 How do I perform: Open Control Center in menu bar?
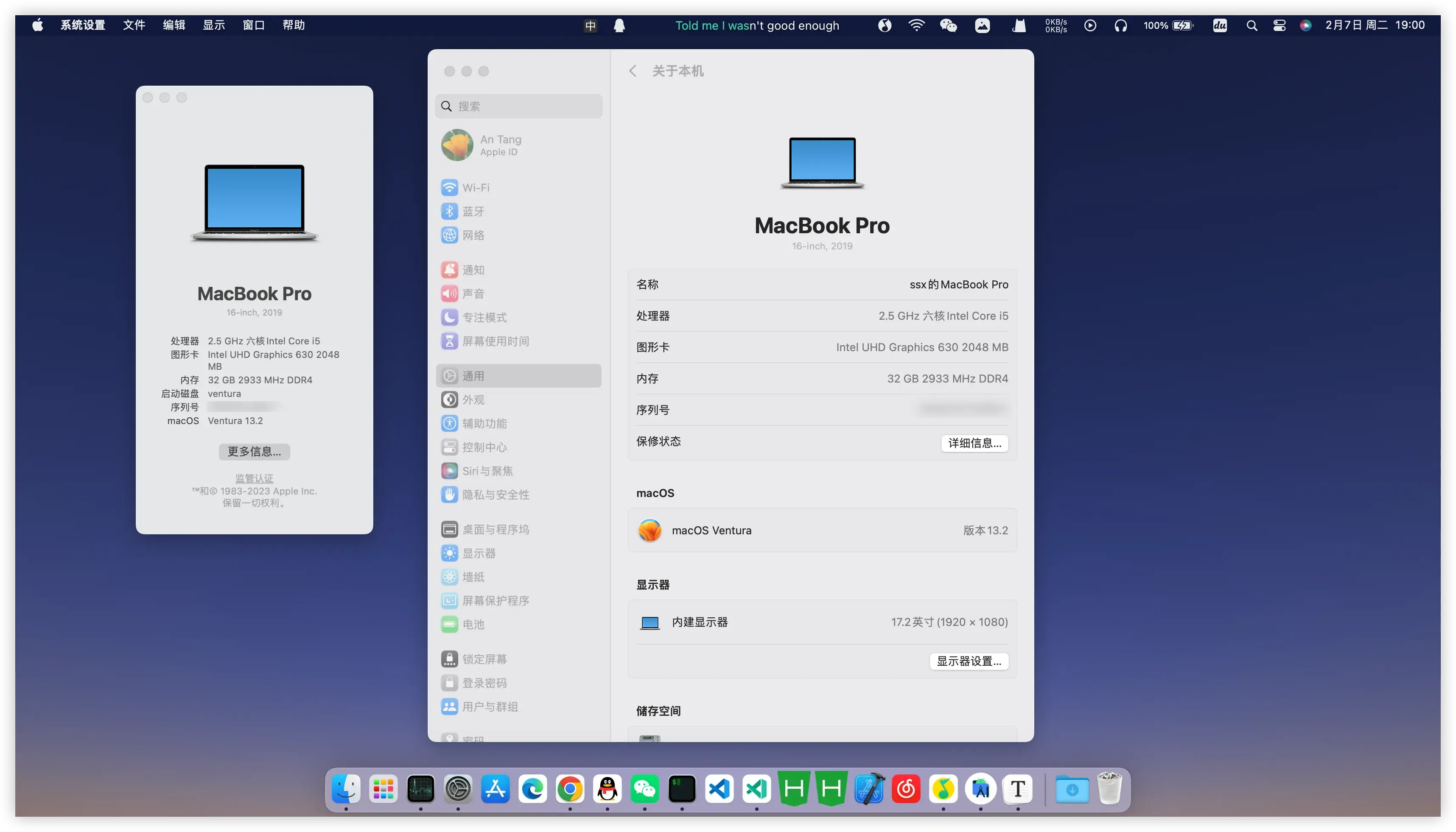(x=1279, y=25)
